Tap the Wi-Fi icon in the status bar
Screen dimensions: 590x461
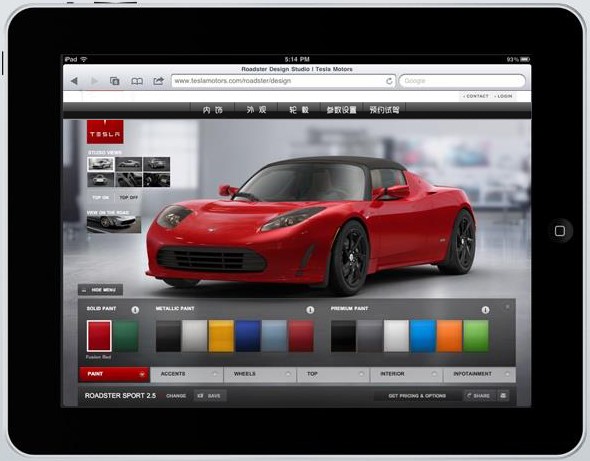coord(84,59)
